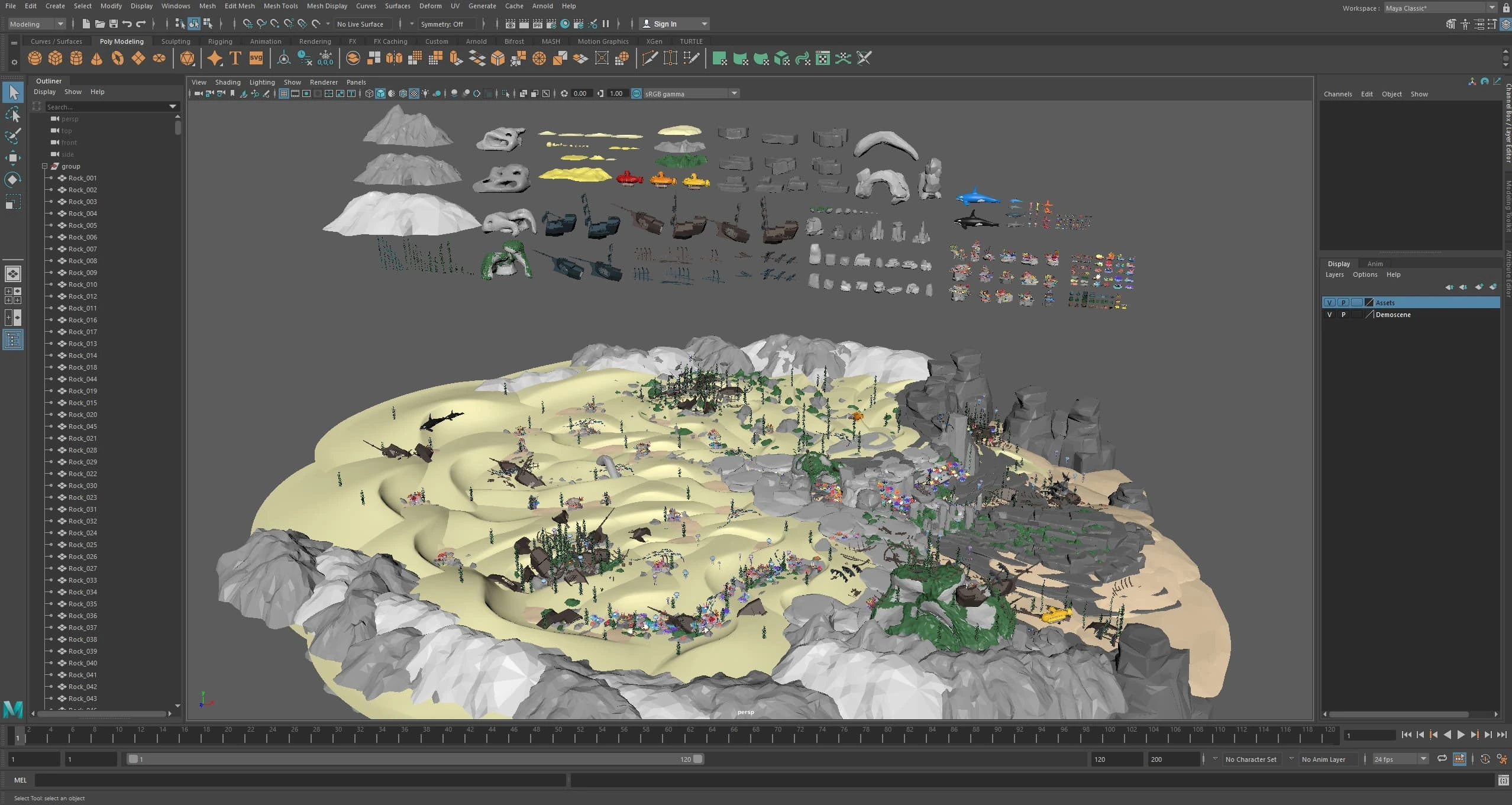This screenshot has width=1512, height=805.
Task: Open the Modeling menu set dropdown
Action: (37, 24)
